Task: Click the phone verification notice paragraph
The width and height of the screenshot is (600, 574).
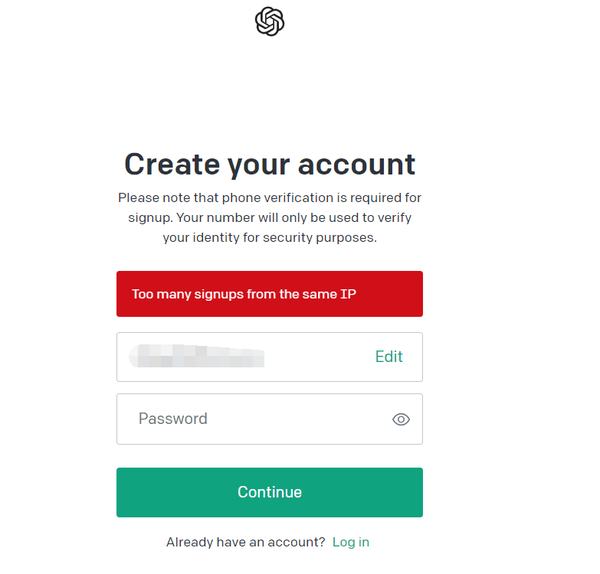Action: [270, 218]
